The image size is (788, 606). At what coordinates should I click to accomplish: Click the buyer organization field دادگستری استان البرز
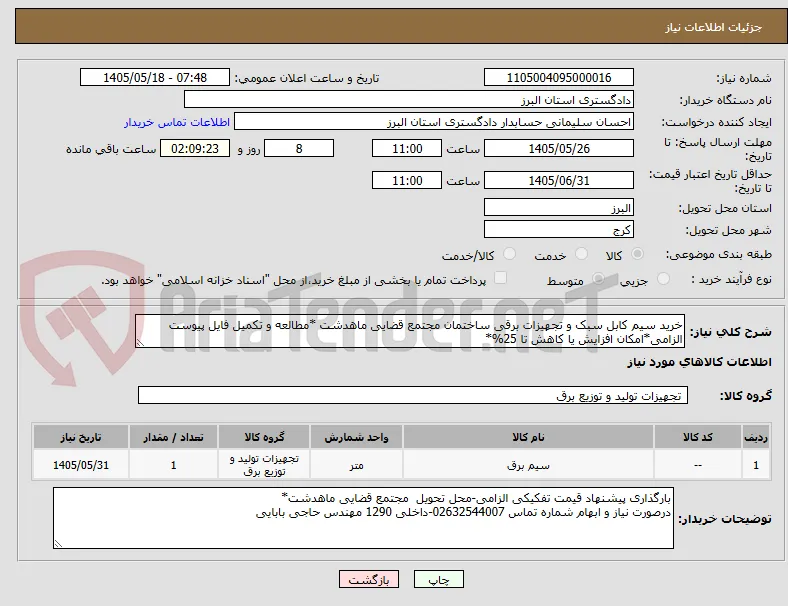pos(409,99)
